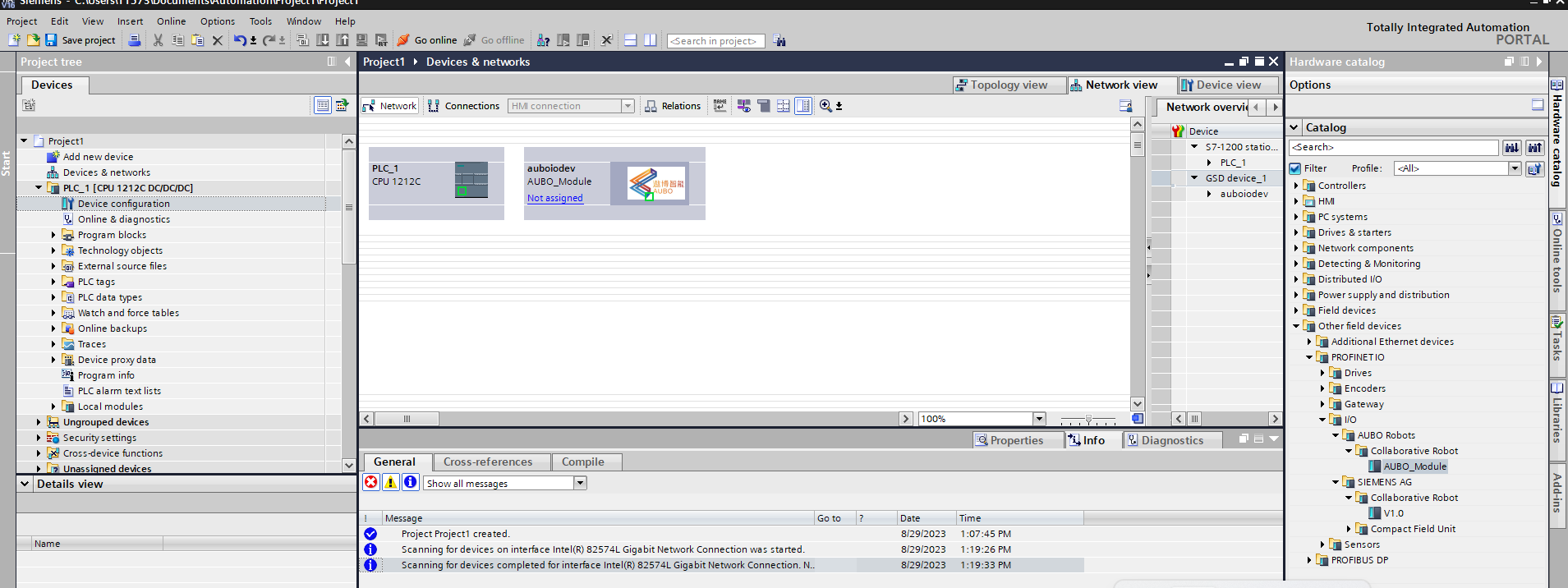Focus the hardware catalog Search field
1568x588 pixels.
(x=1394, y=148)
